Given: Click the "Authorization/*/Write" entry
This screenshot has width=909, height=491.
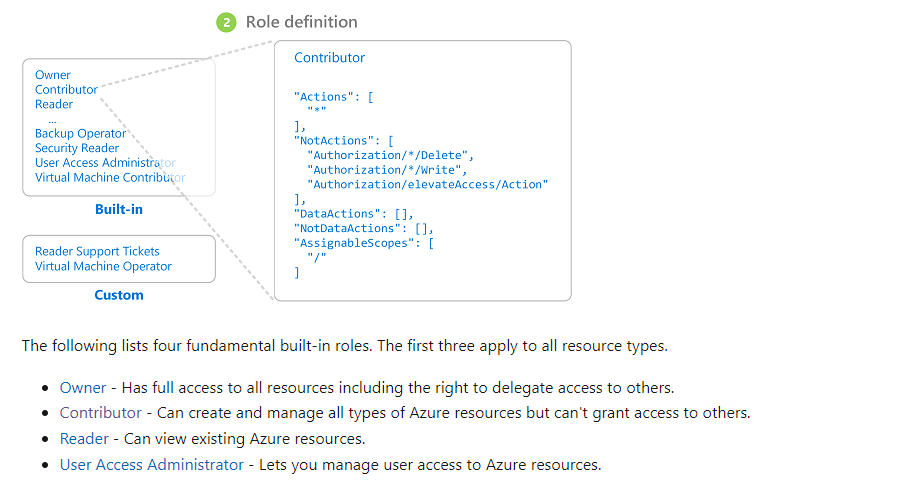Looking at the screenshot, I should pos(387,170).
